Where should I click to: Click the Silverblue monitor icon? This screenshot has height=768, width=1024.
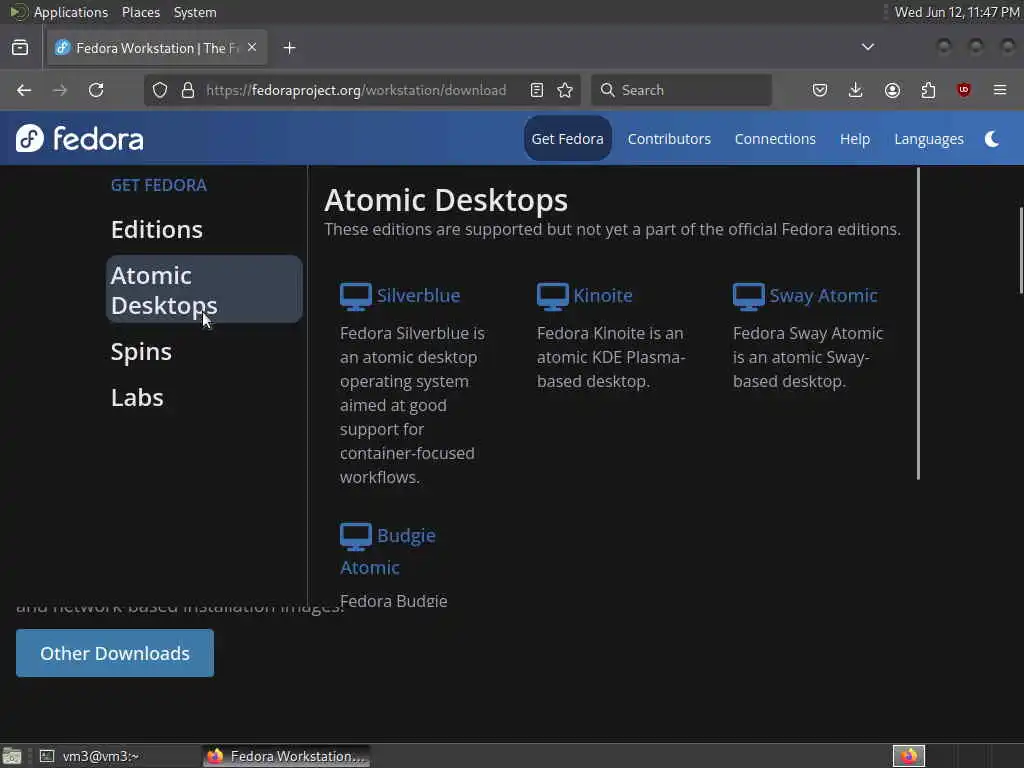[356, 296]
